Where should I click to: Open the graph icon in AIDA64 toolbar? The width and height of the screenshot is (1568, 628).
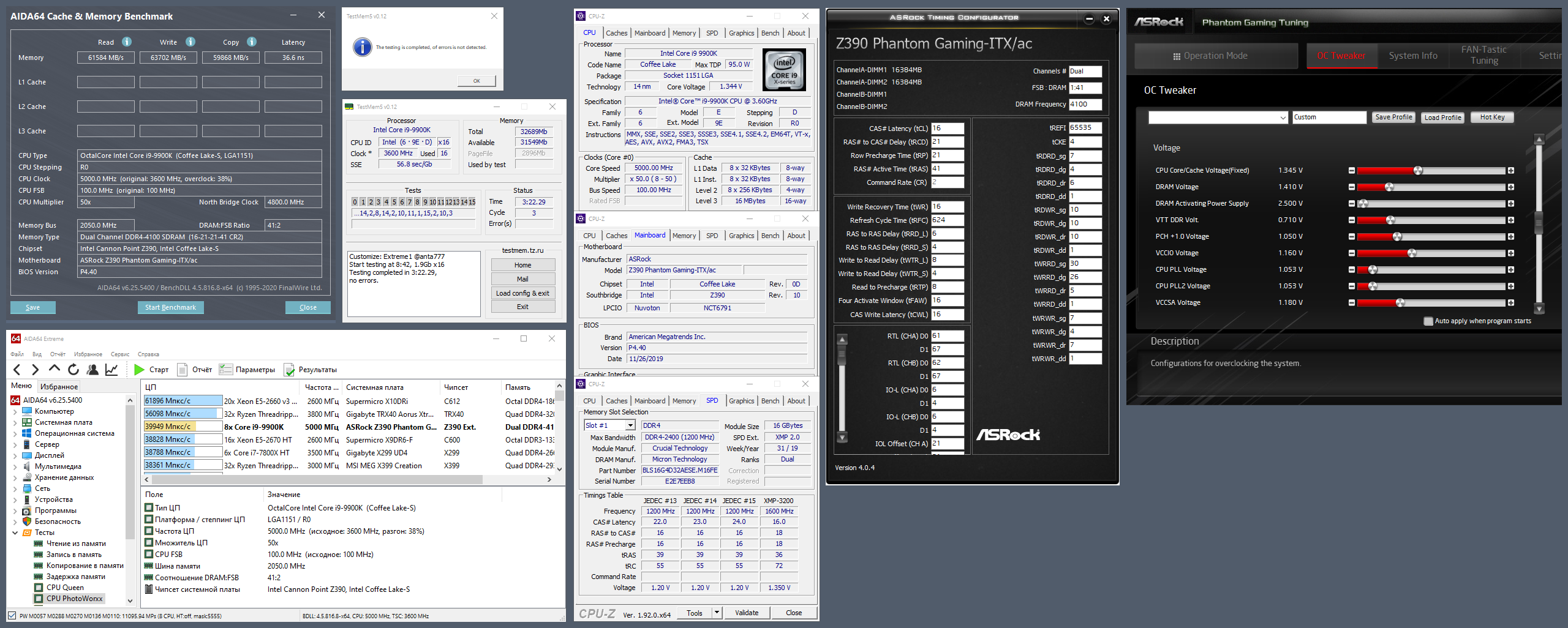click(x=111, y=369)
